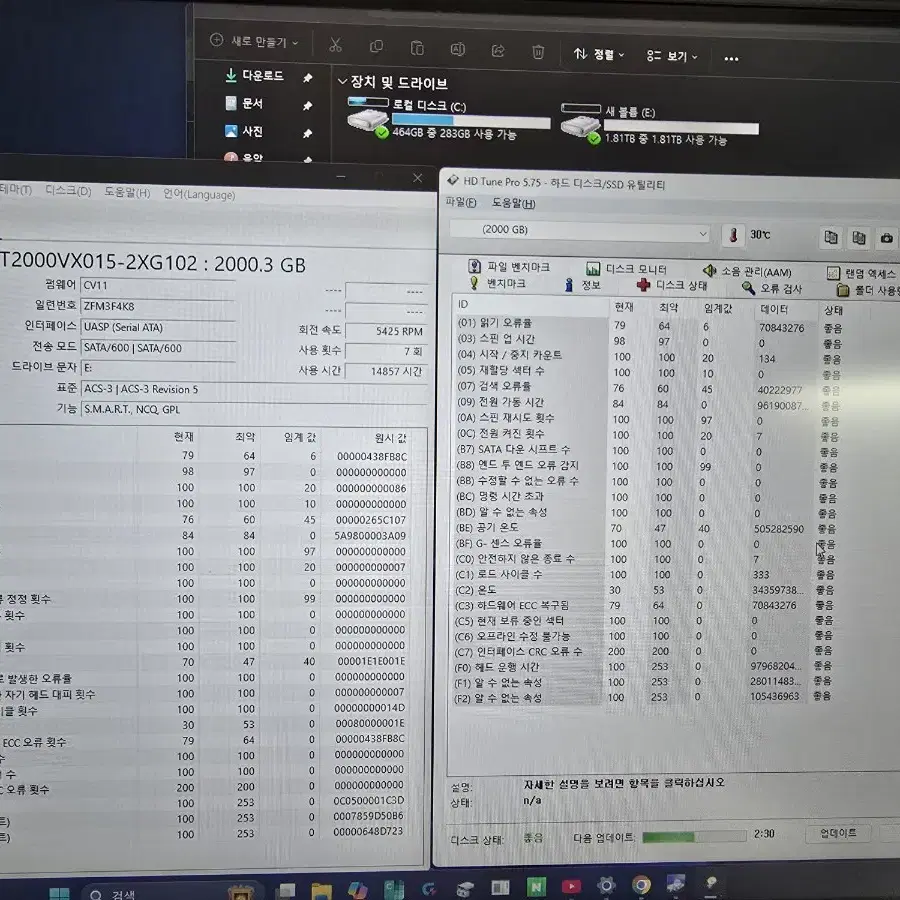Image resolution: width=900 pixels, height=900 pixels.
Task: Close the CrystalDiskInfo window
Action: pyautogui.click(x=417, y=178)
